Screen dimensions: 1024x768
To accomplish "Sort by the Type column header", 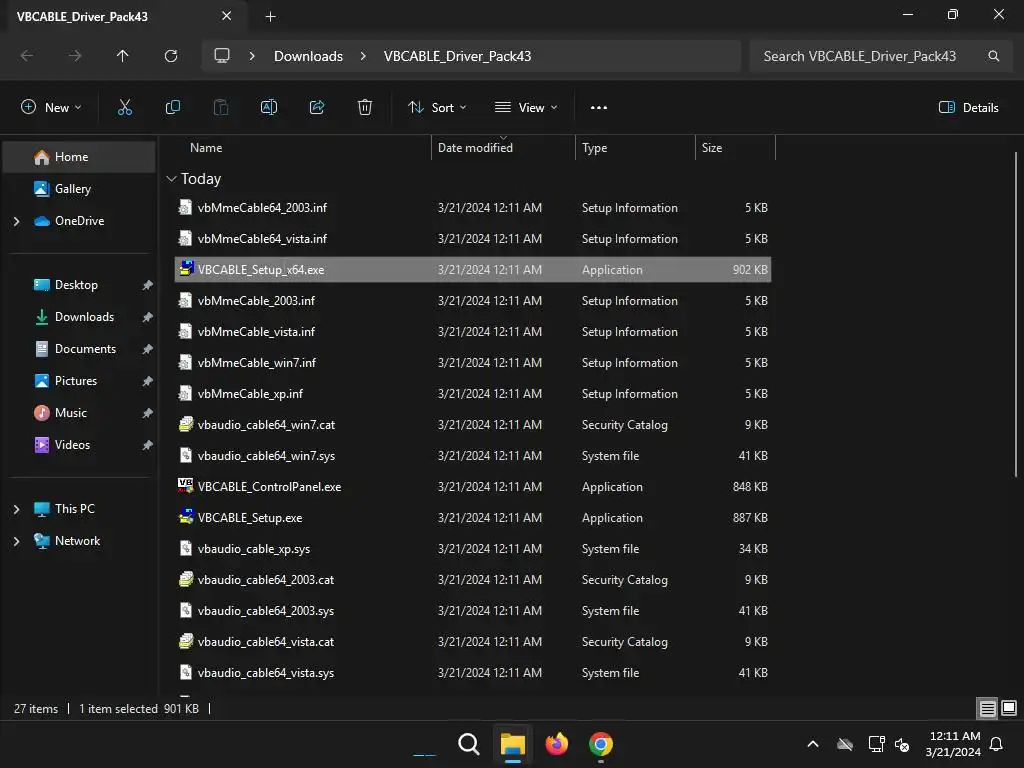I will coord(635,148).
